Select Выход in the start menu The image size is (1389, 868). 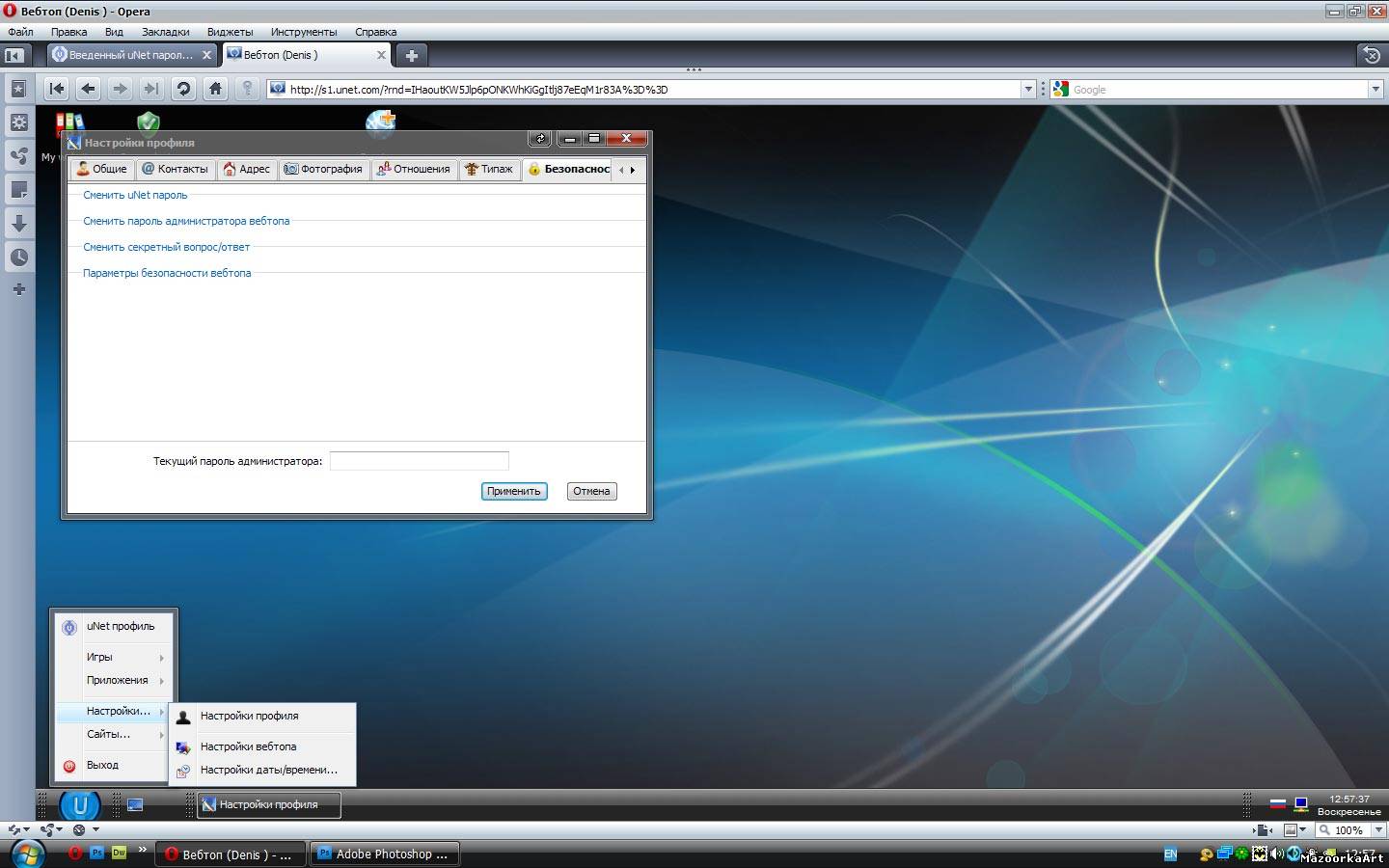click(x=114, y=766)
